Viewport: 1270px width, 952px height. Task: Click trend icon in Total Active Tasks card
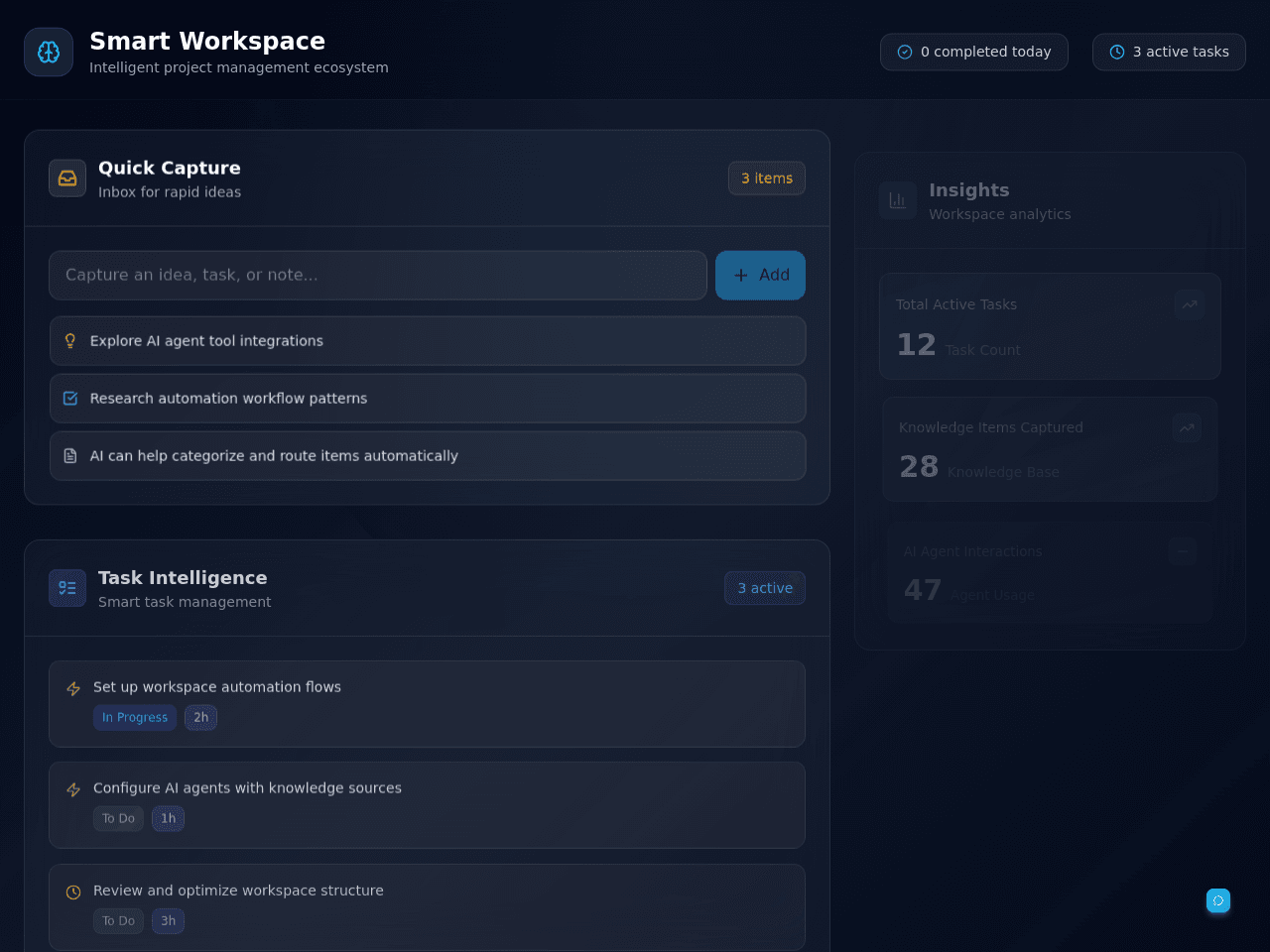1190,304
